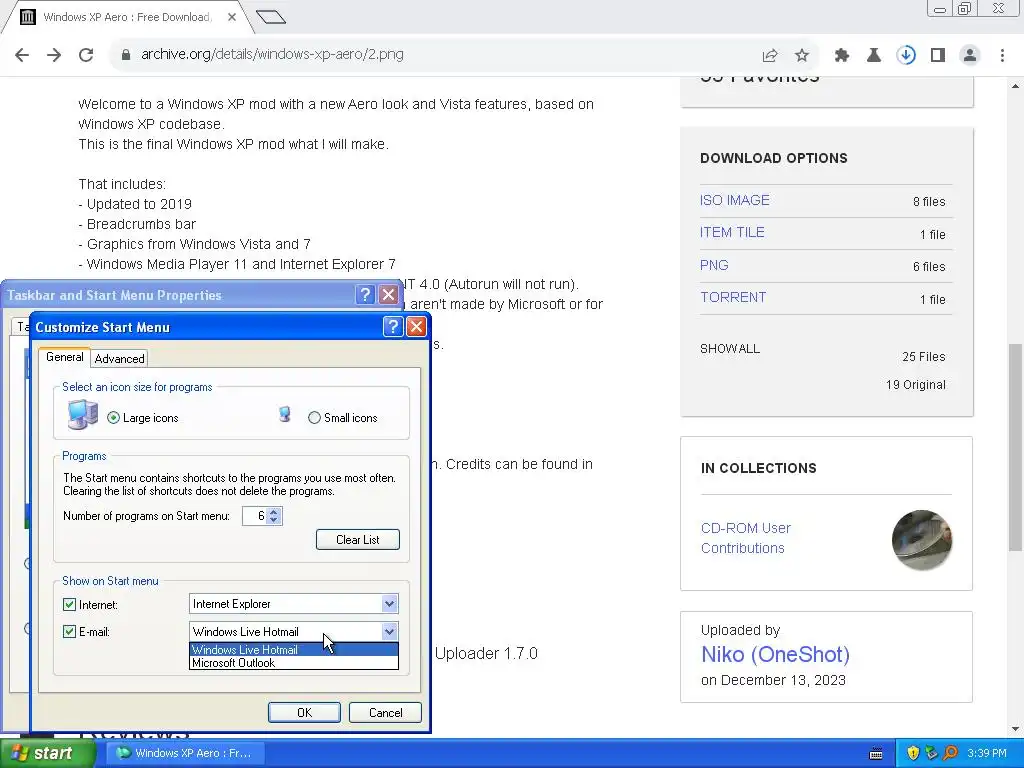Click the scrollbar up arrow

point(1015,86)
